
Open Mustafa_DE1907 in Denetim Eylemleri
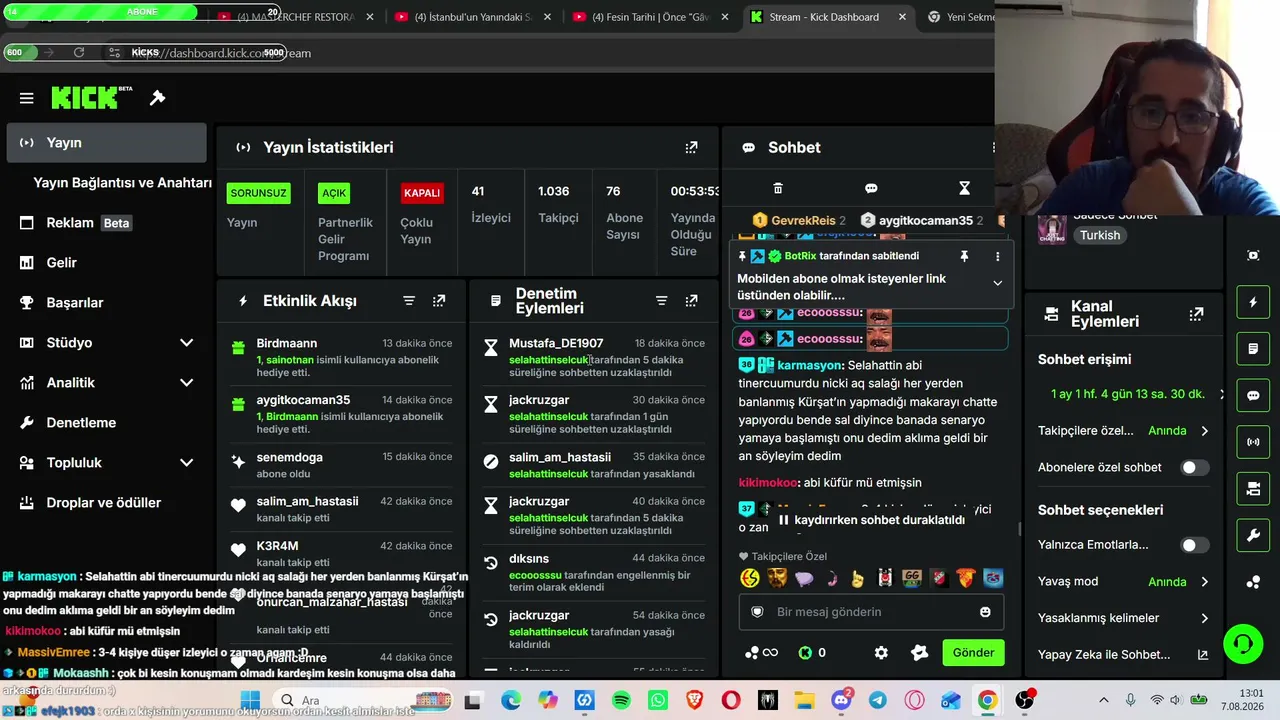coord(556,343)
